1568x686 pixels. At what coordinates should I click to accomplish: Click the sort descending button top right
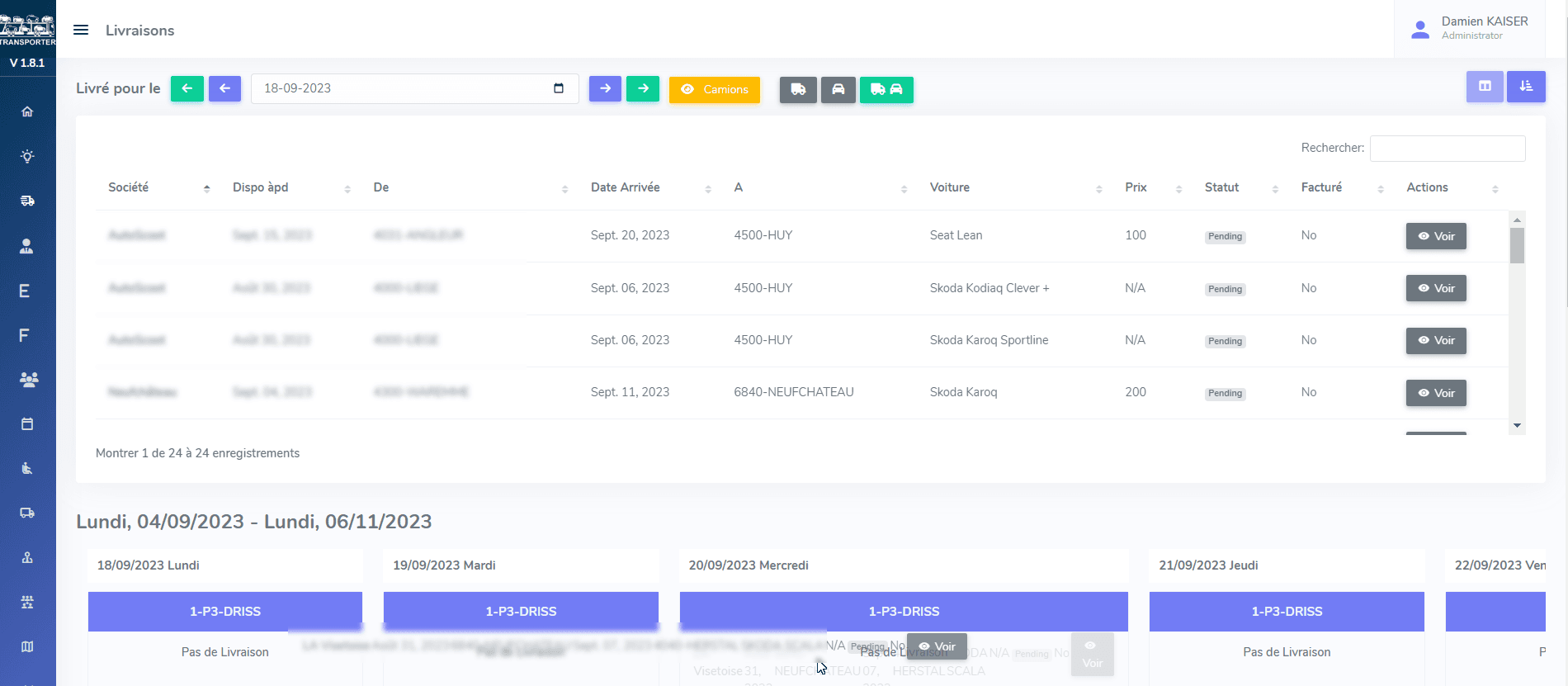coord(1526,87)
